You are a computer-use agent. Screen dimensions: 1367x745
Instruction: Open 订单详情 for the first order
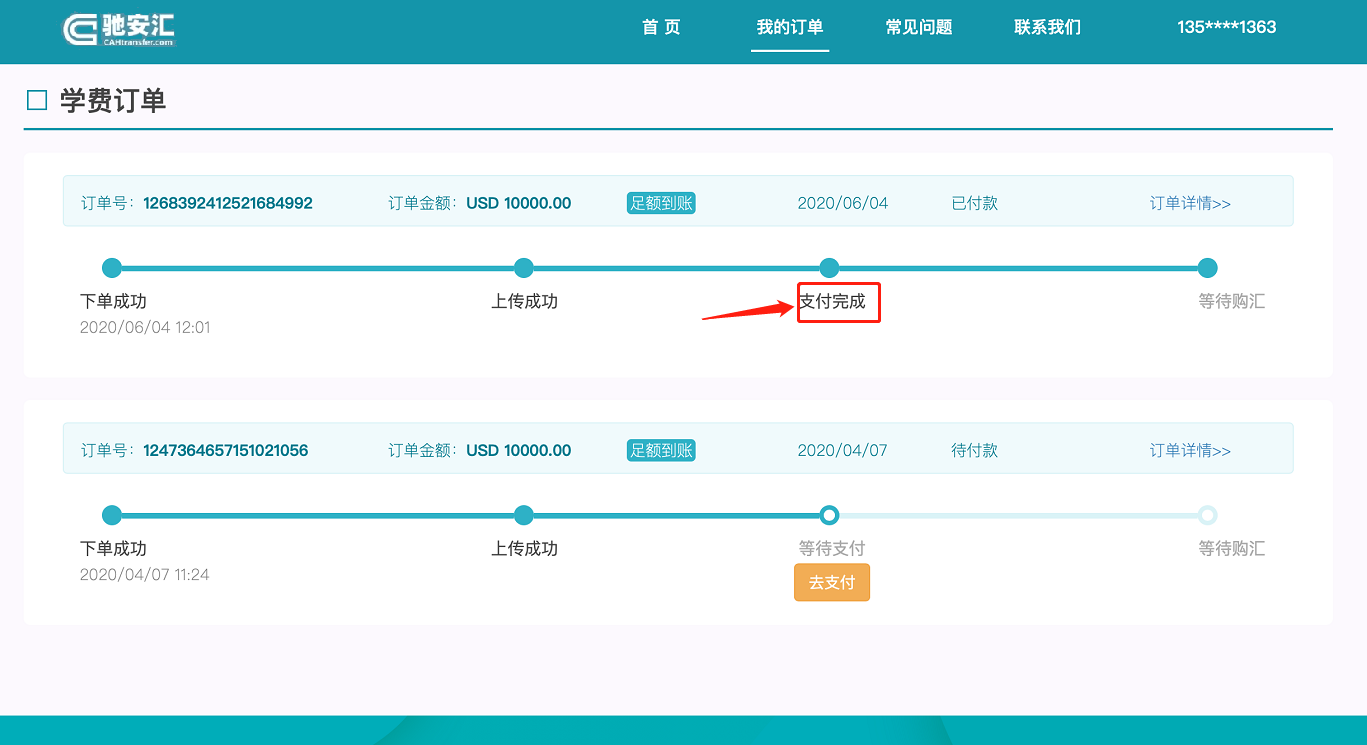[1190, 203]
